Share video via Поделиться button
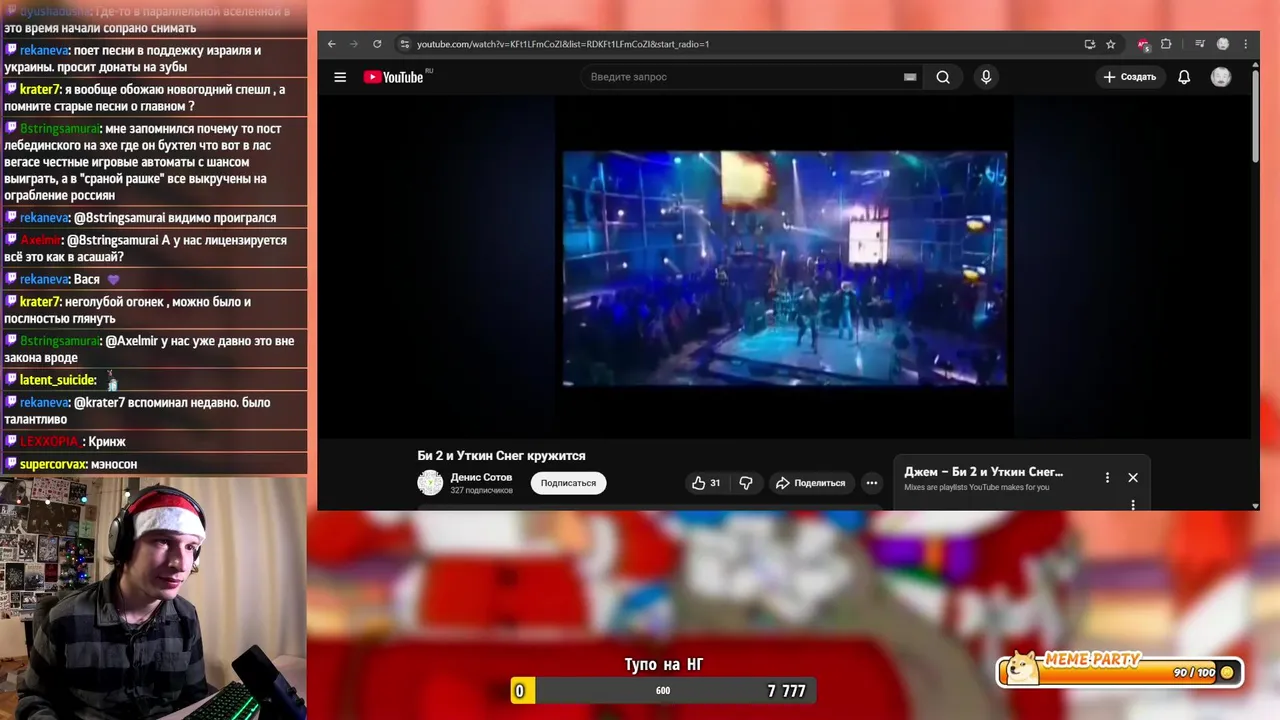1280x720 pixels. [x=811, y=483]
